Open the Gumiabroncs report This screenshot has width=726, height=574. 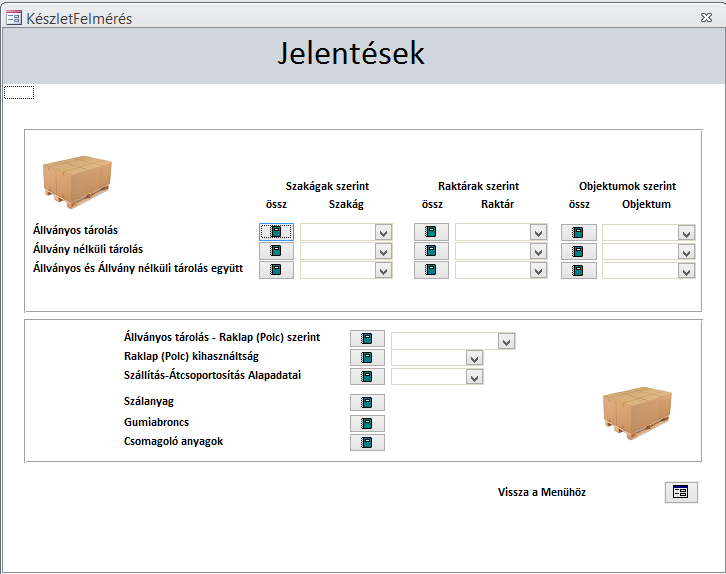pyautogui.click(x=367, y=423)
